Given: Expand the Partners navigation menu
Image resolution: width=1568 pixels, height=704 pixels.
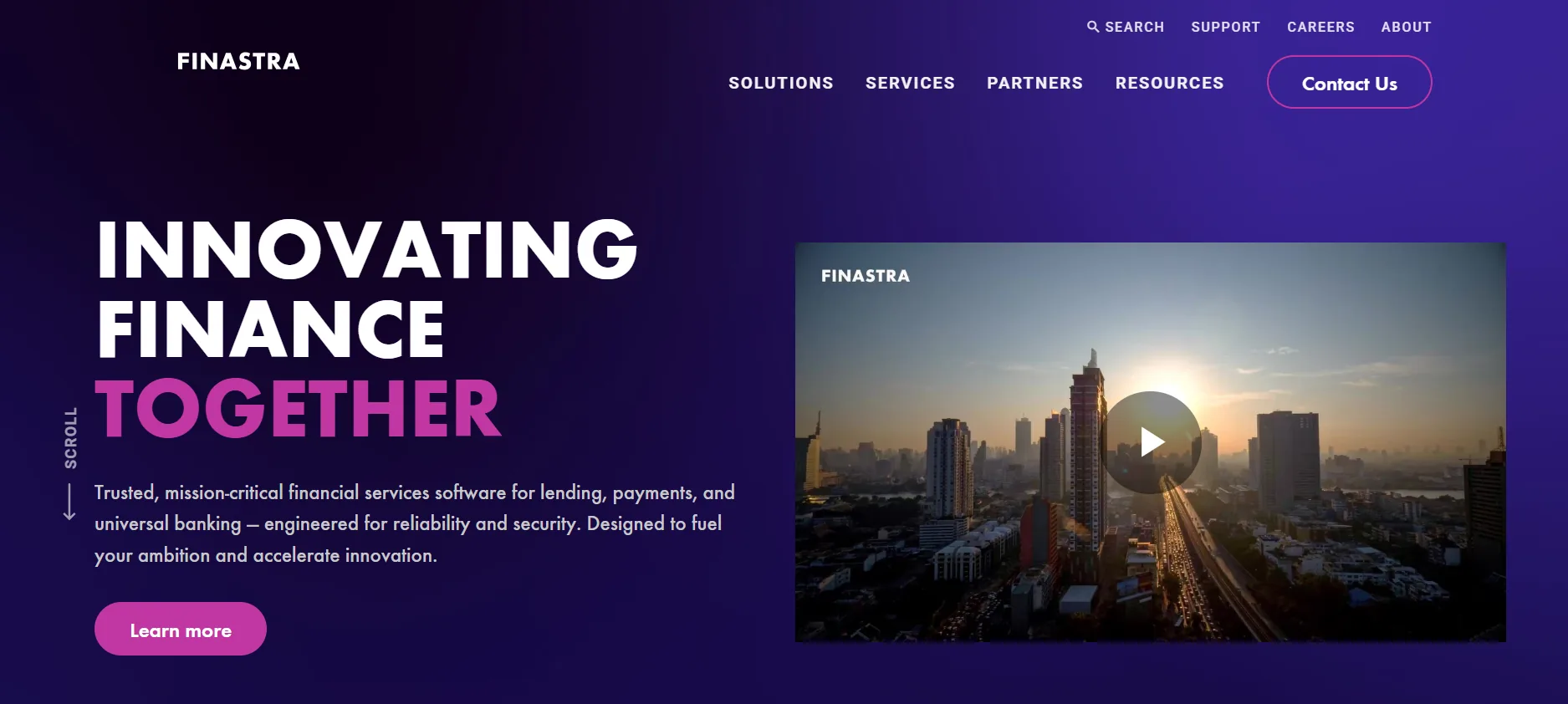Looking at the screenshot, I should point(1034,83).
